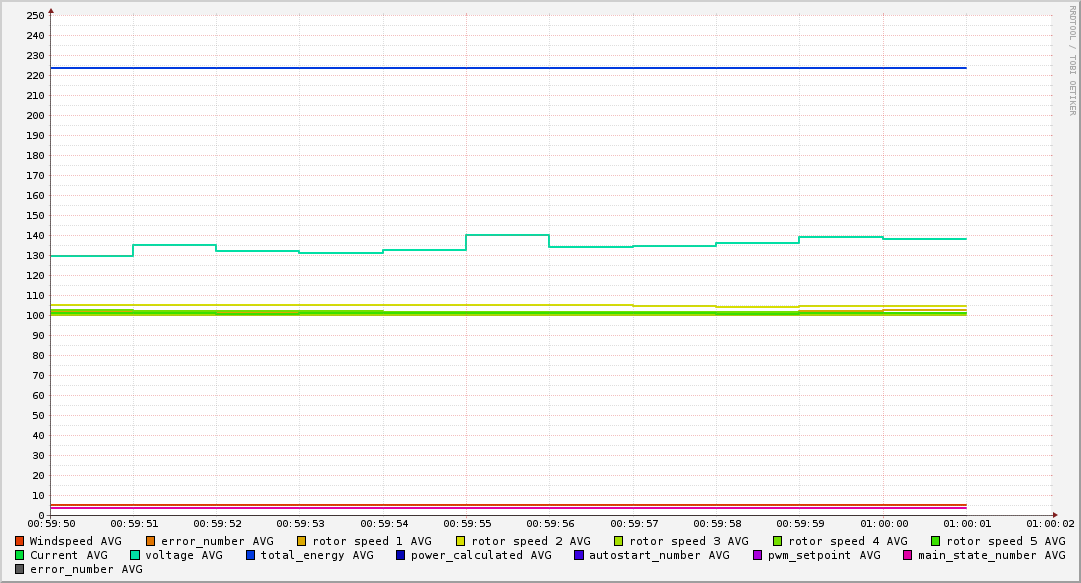
Task: Click the orange error_number AVG legend swatch
Action: point(151,541)
